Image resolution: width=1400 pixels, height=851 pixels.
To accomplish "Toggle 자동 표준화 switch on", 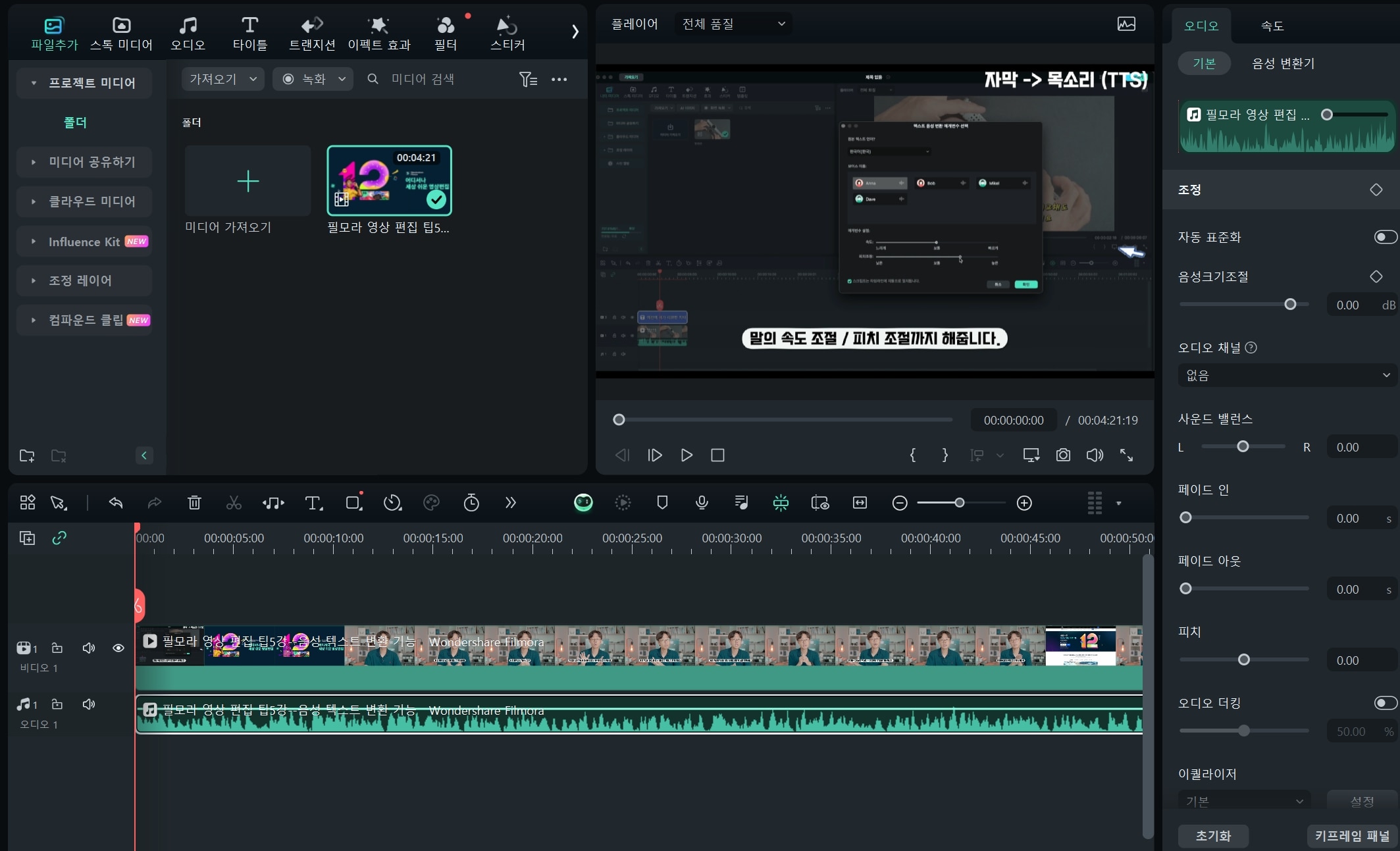I will (1383, 237).
